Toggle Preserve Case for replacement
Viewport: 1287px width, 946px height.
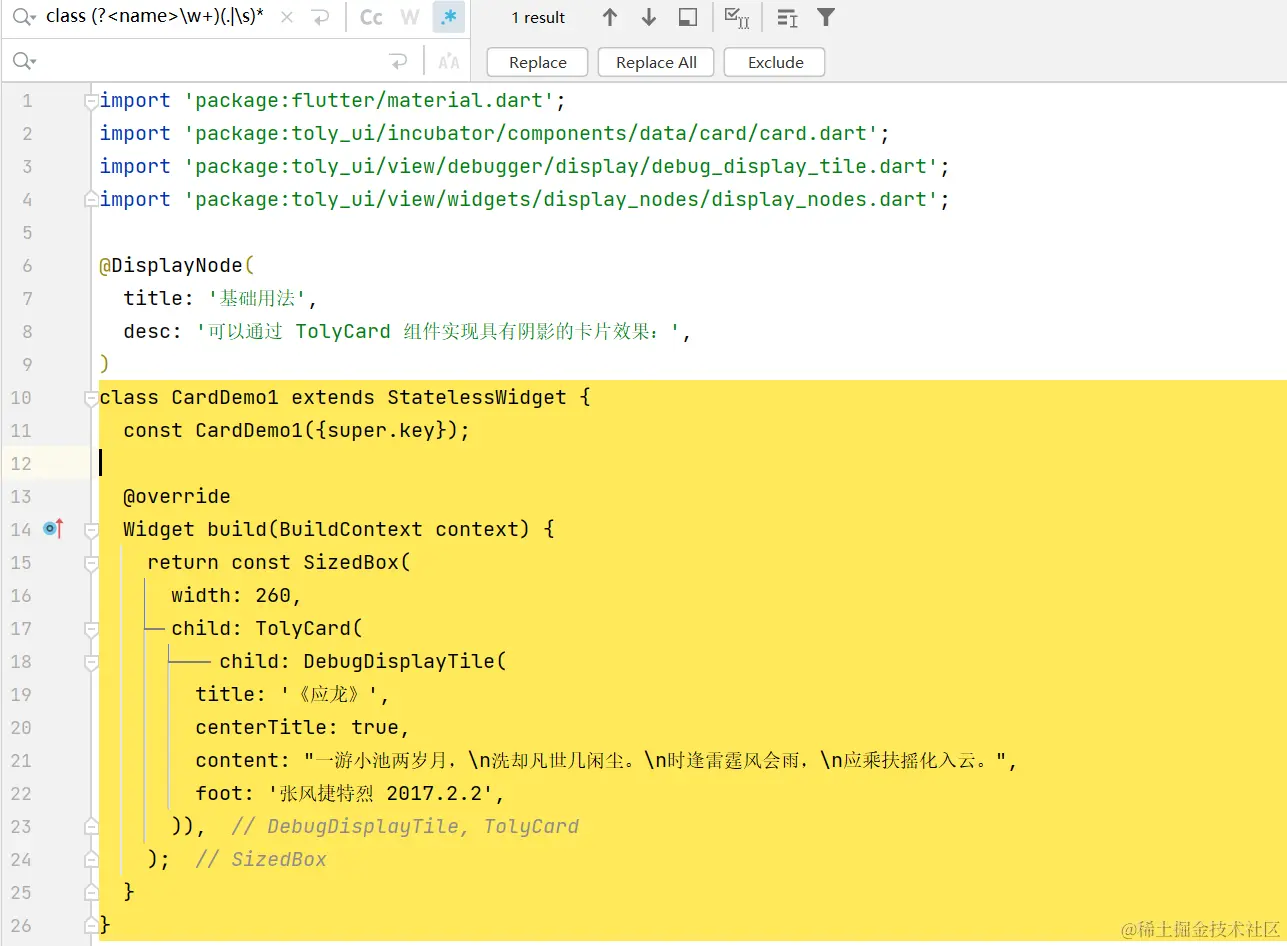(x=449, y=62)
